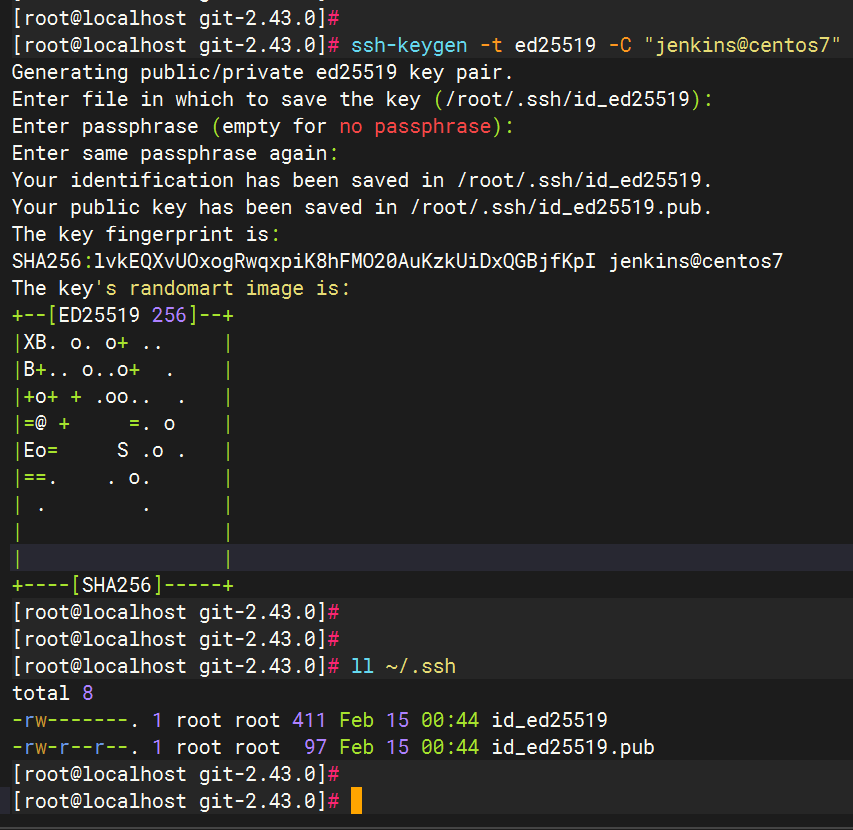Screen dimensions: 853x830
Task: Click 'The key fingerprint is:' line
Action: (146, 234)
